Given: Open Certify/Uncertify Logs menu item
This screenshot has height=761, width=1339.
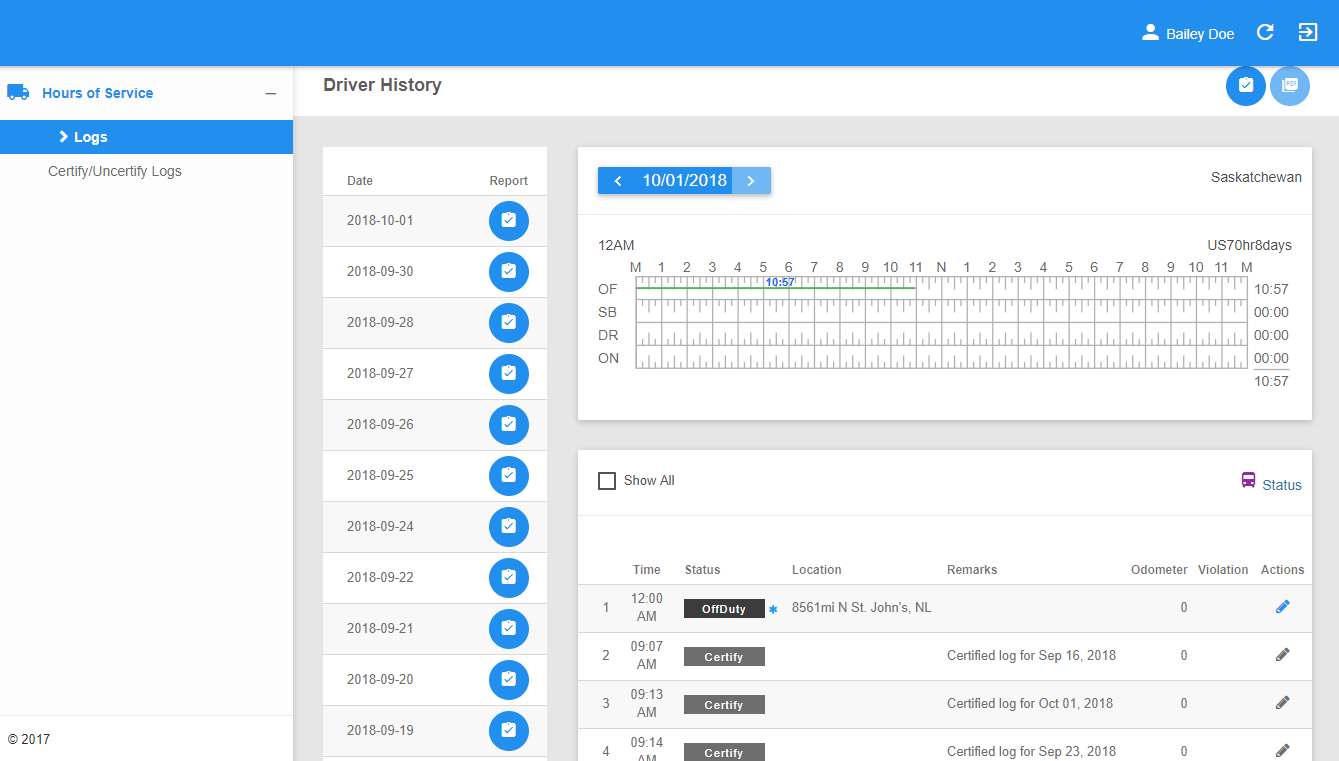Looking at the screenshot, I should (115, 171).
